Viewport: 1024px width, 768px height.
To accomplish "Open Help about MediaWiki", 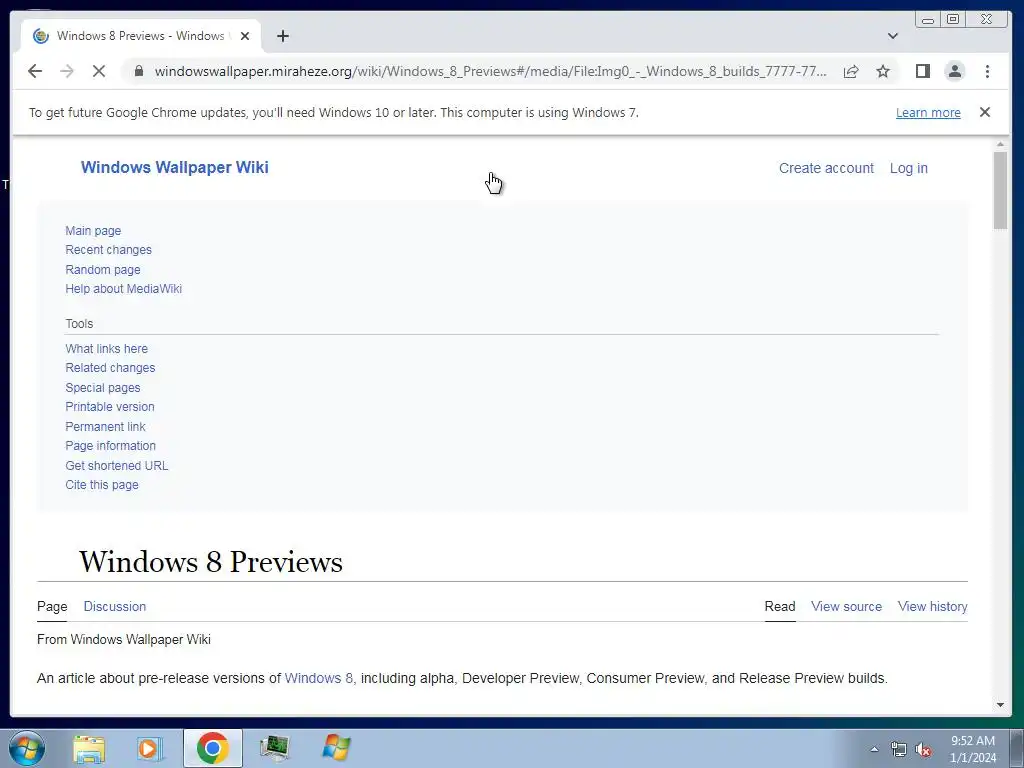I will coord(123,289).
